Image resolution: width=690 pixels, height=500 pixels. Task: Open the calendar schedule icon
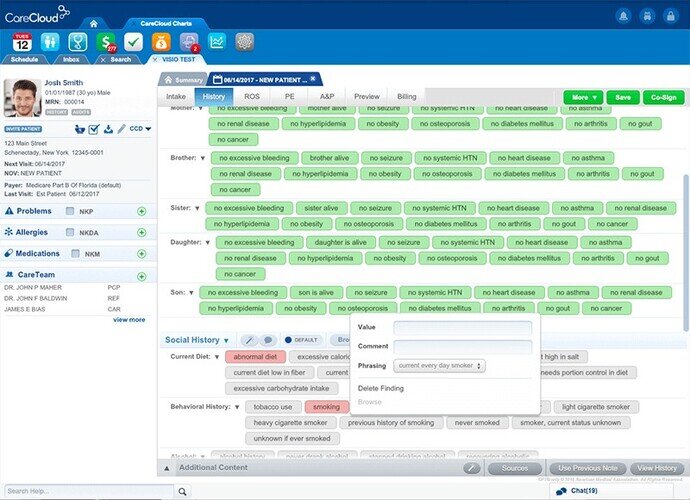coord(23,42)
